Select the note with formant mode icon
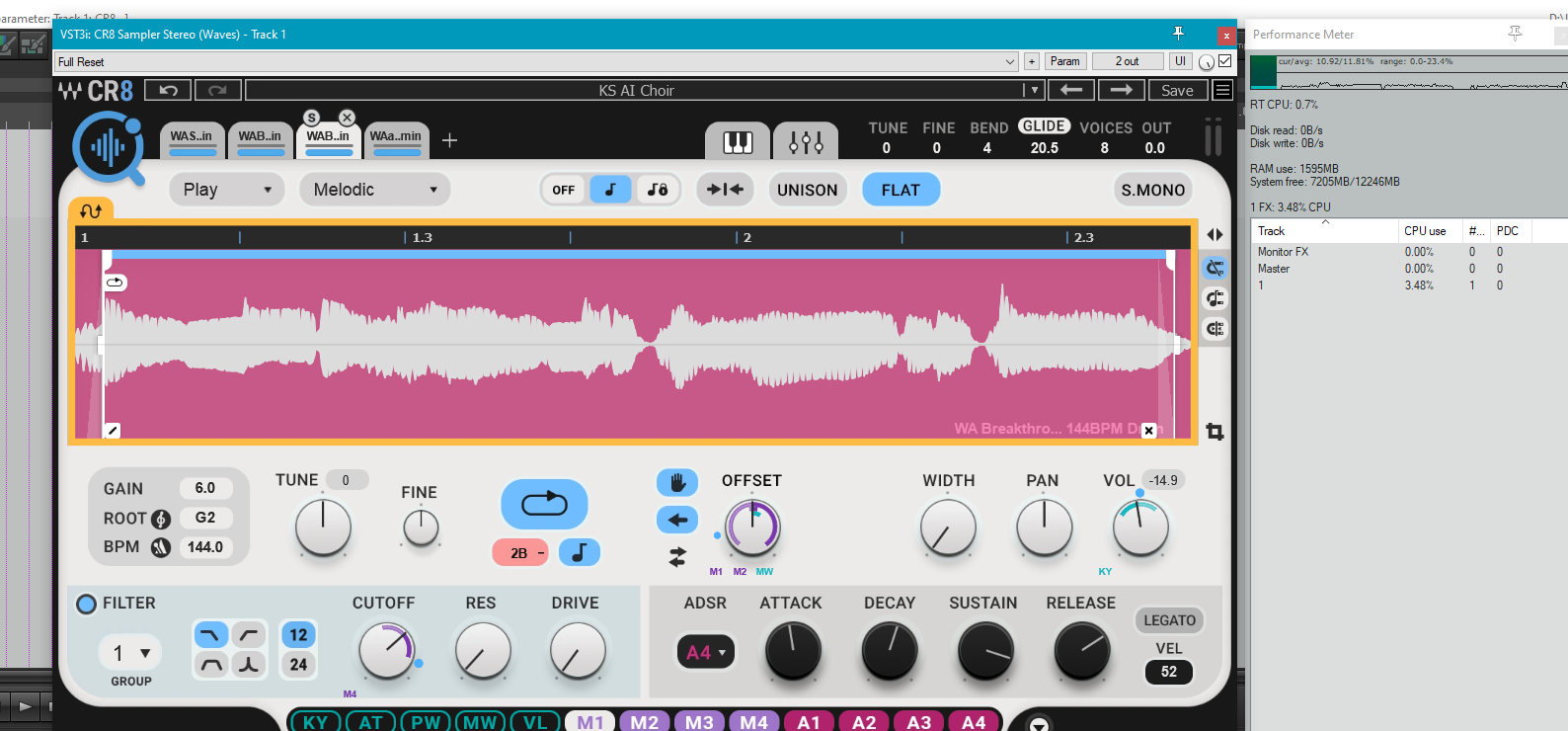 (x=657, y=190)
